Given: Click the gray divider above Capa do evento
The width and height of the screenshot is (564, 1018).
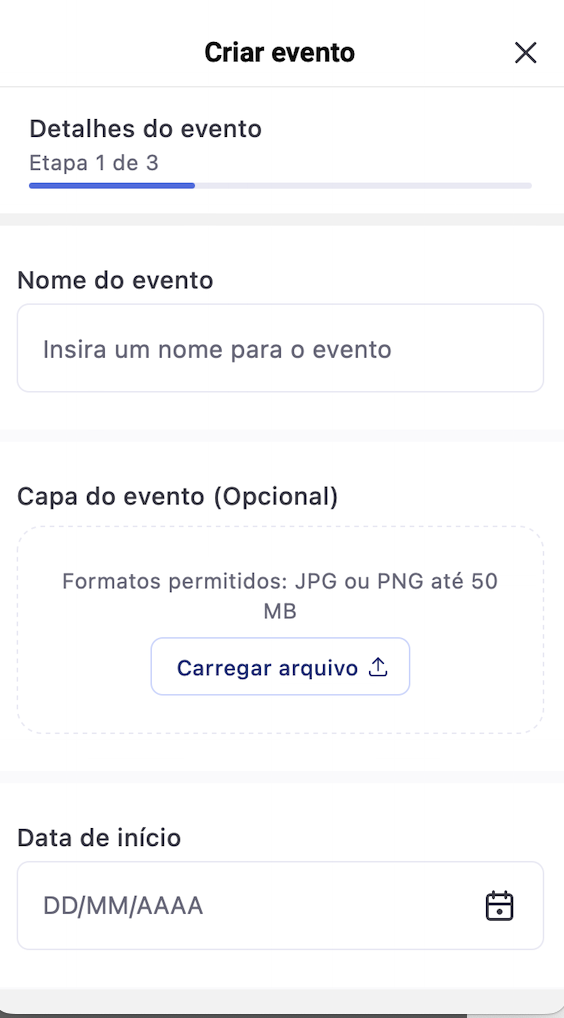Looking at the screenshot, I should click(282, 436).
